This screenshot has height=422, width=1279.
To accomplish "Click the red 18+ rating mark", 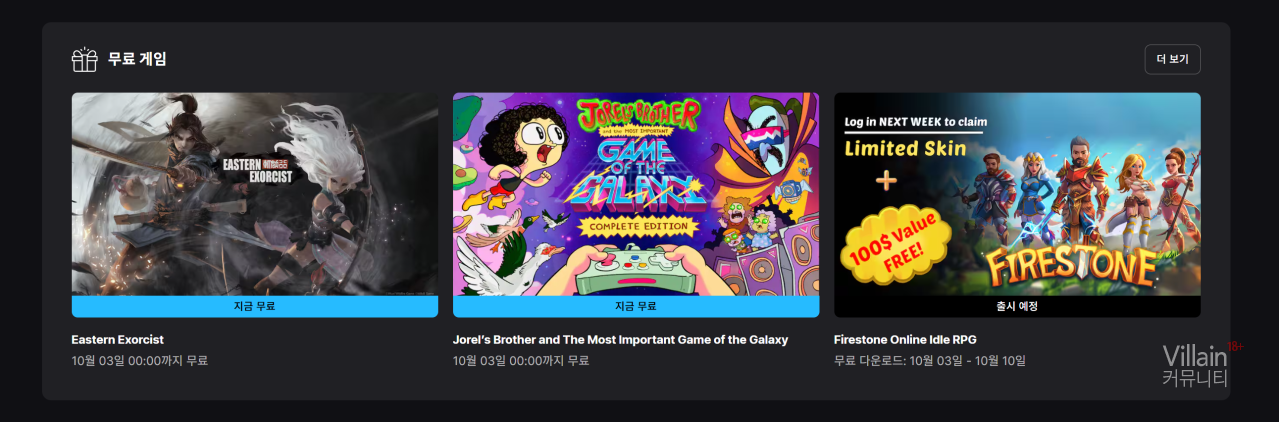I will point(1235,347).
